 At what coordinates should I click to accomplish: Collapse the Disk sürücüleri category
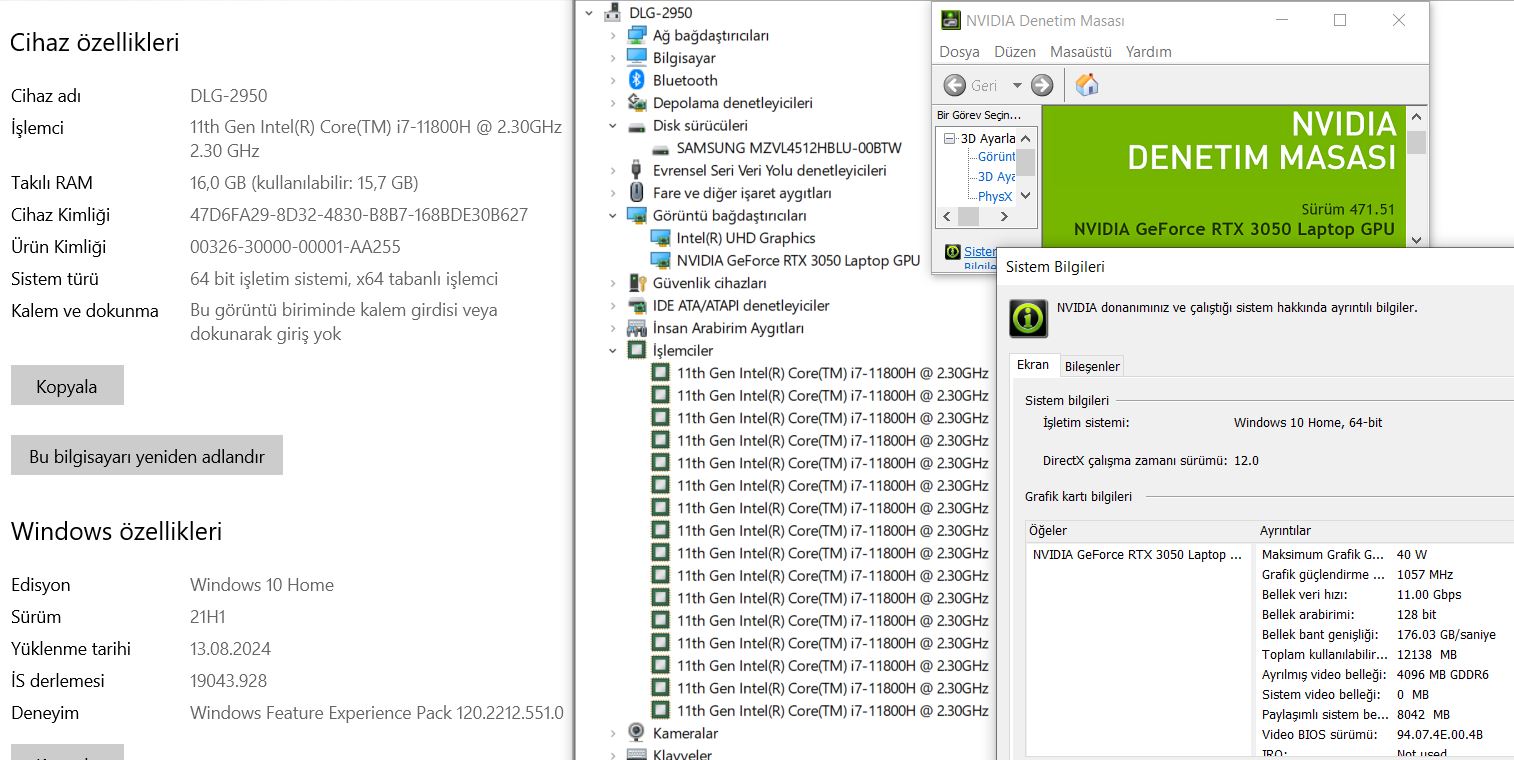pyautogui.click(x=613, y=126)
